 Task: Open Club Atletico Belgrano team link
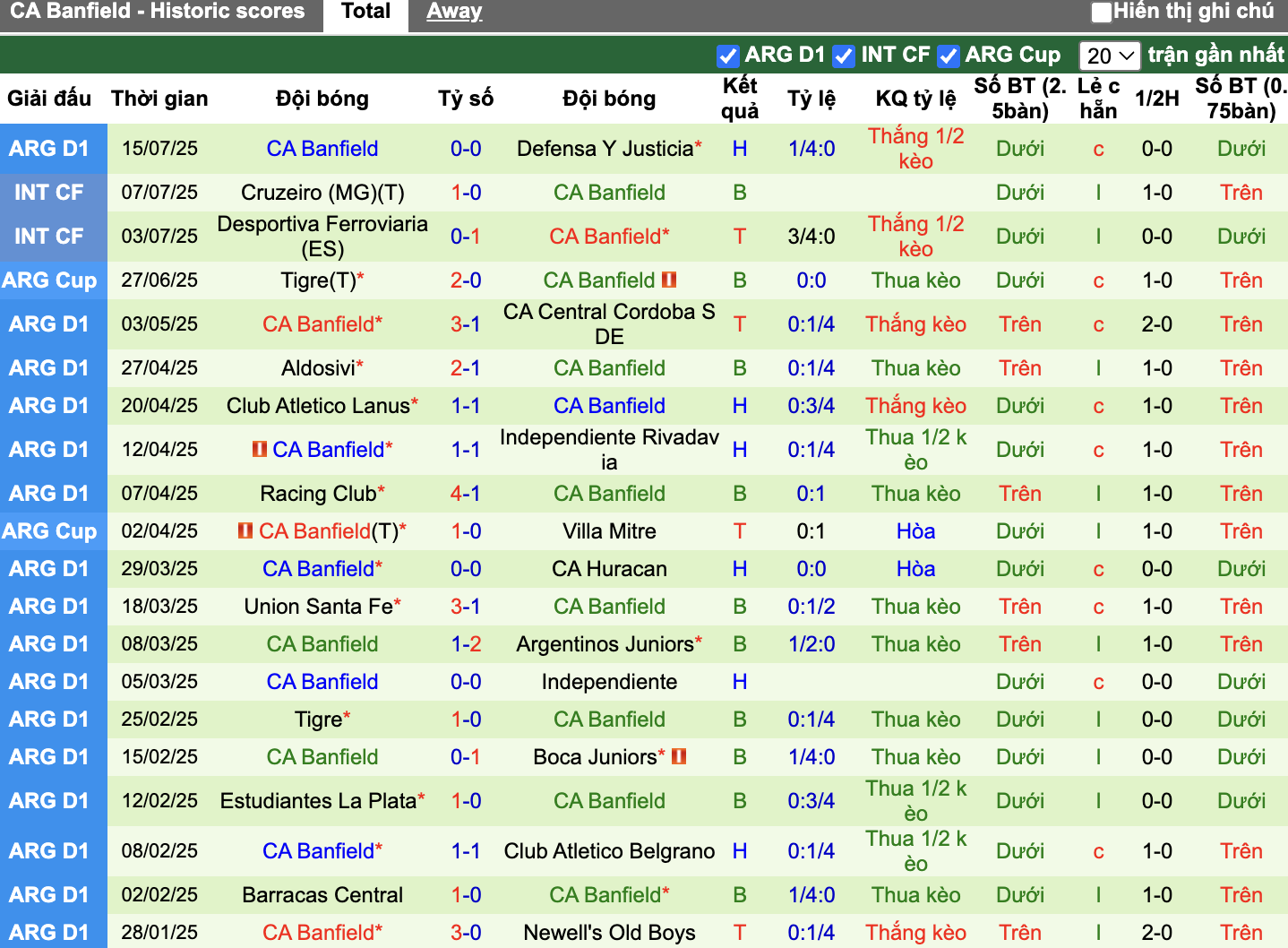pos(609,851)
